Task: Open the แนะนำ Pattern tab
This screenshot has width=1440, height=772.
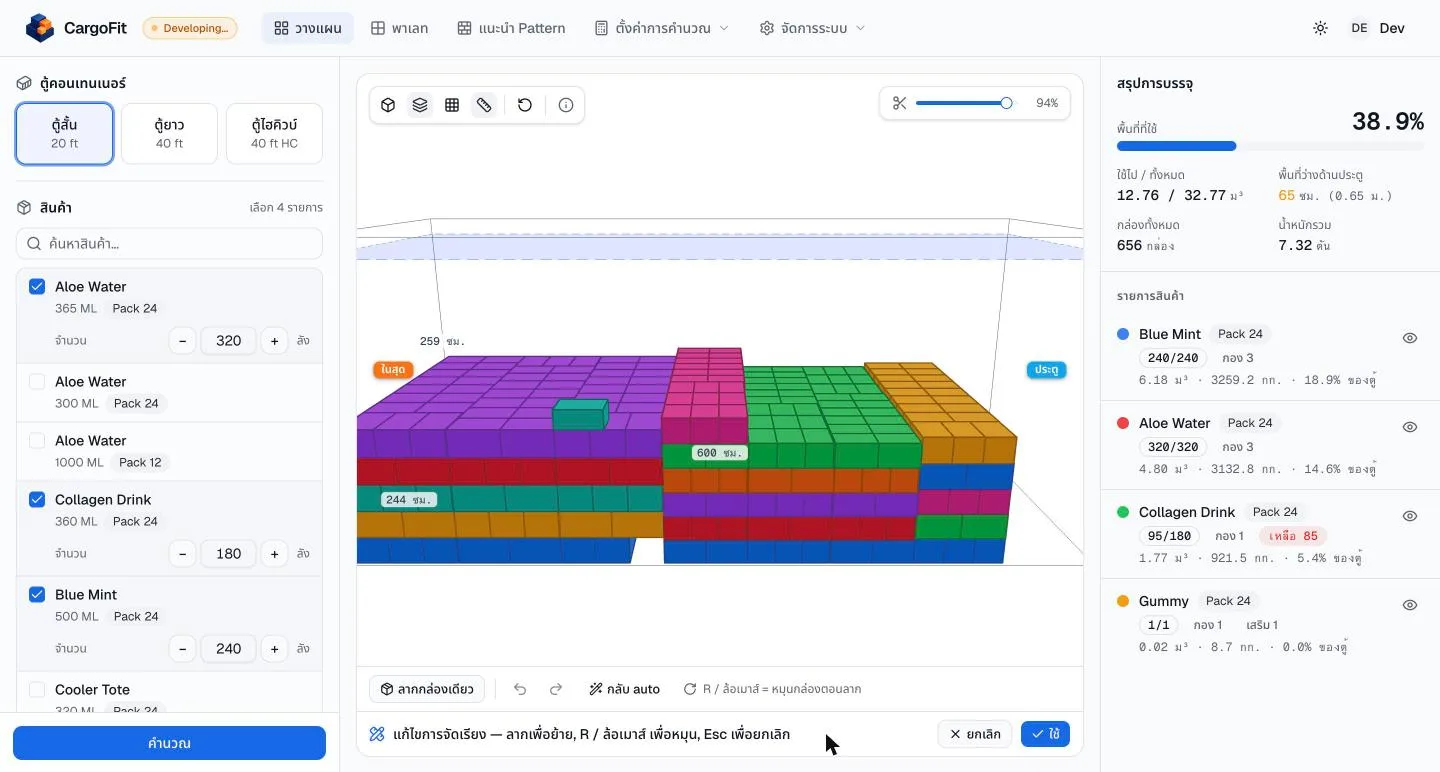Action: click(x=511, y=28)
